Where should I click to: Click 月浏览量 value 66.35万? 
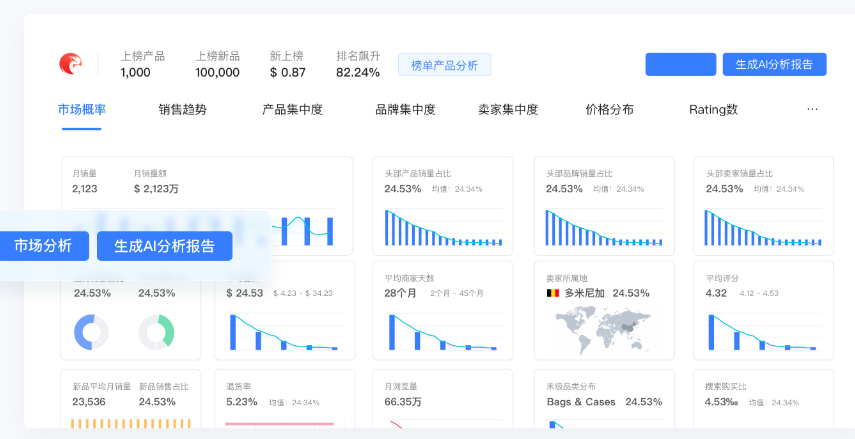(x=403, y=402)
